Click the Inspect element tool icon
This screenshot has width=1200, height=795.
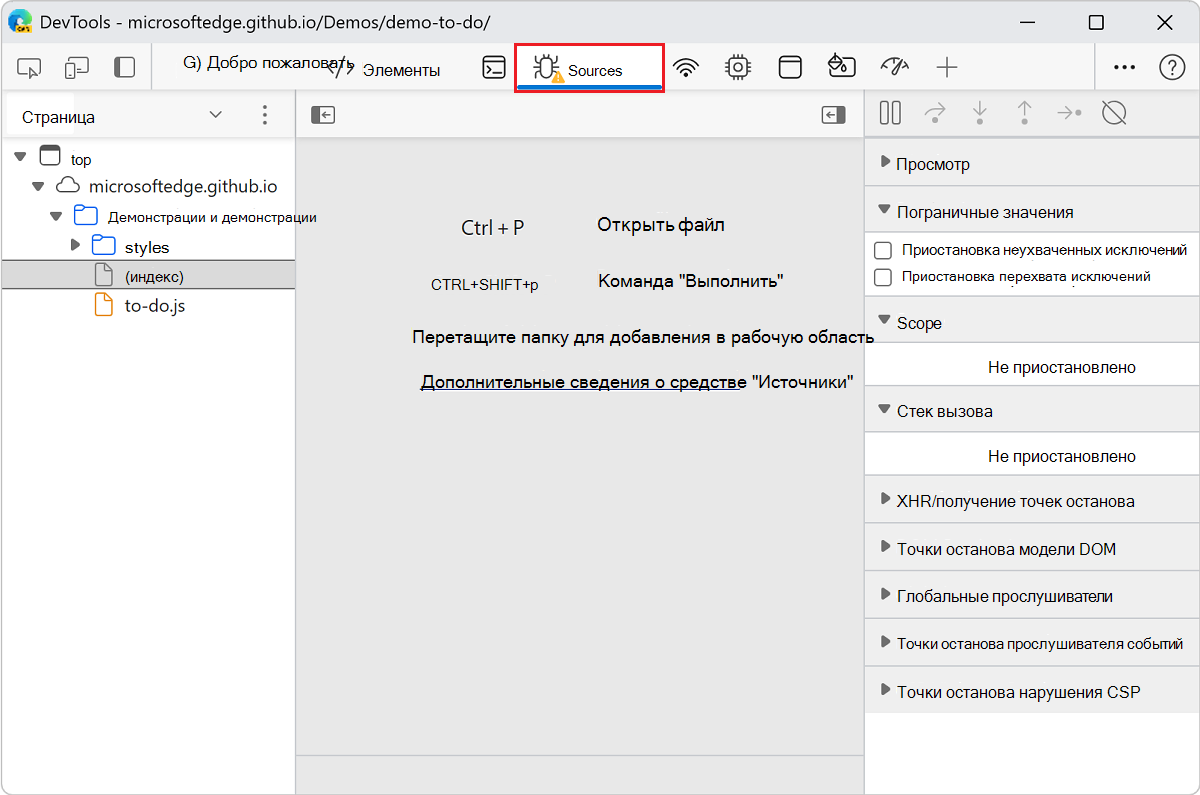pyautogui.click(x=29, y=68)
